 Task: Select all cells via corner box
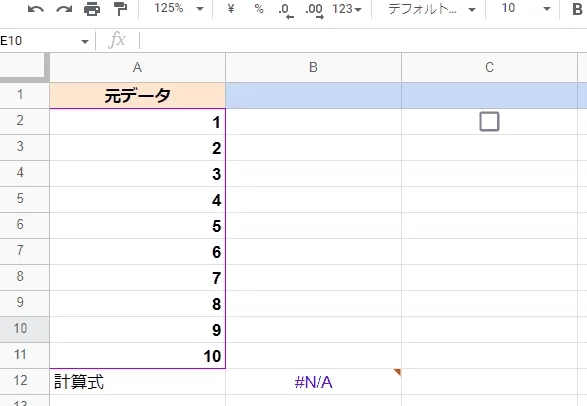pyautogui.click(x=24, y=67)
